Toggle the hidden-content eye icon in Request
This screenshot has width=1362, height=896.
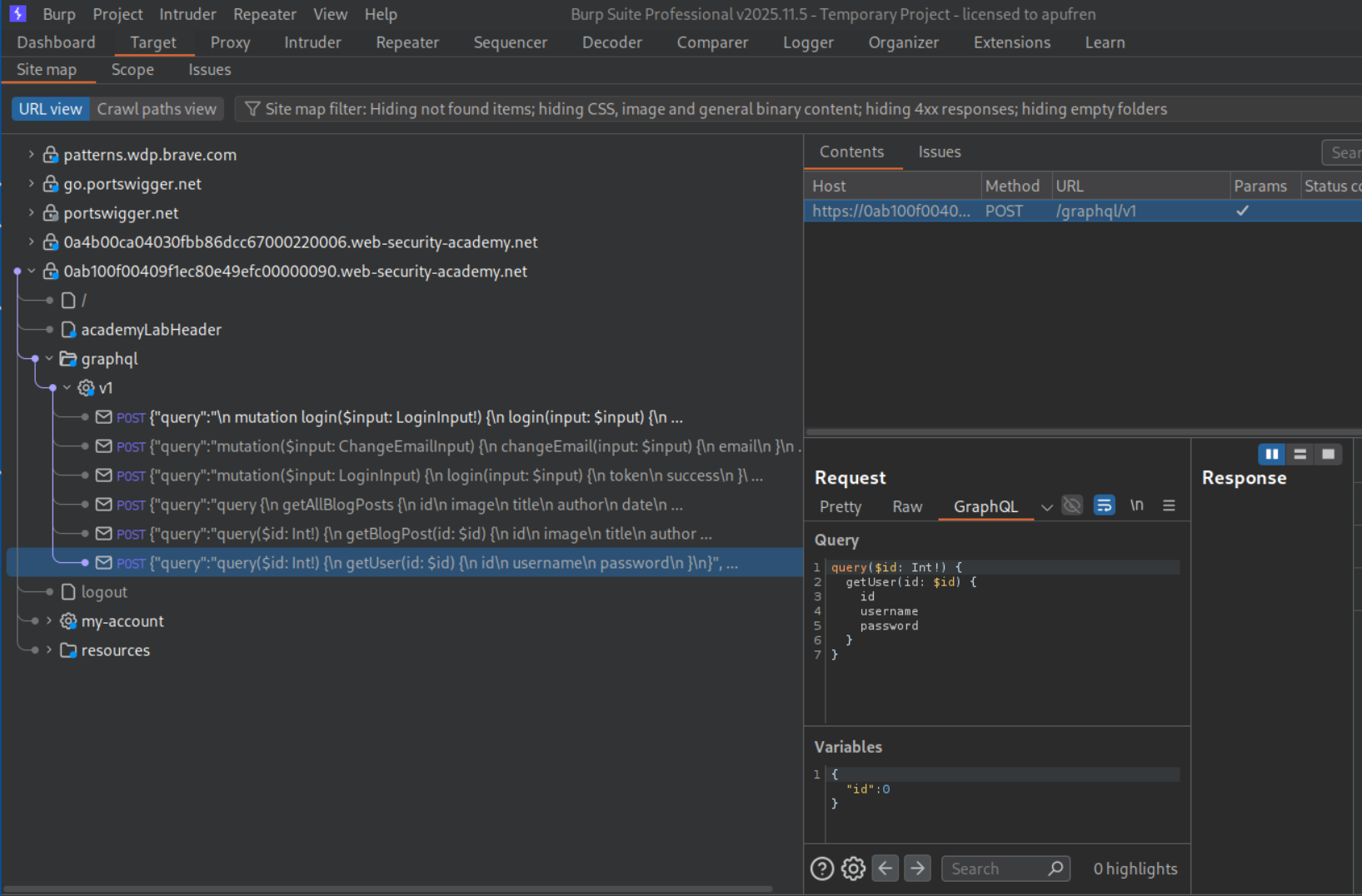[1072, 505]
